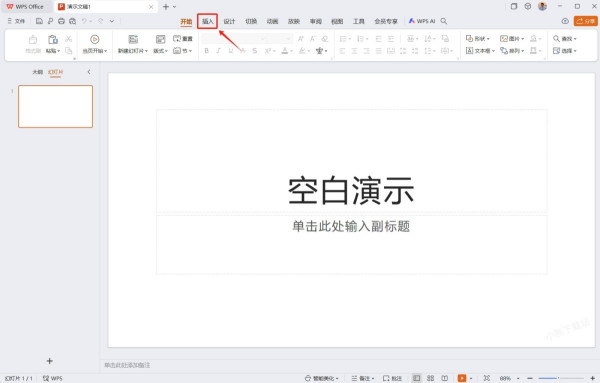The width and height of the screenshot is (600, 383).
Task: Click the bulleted list icon
Action: pyautogui.click(x=343, y=39)
